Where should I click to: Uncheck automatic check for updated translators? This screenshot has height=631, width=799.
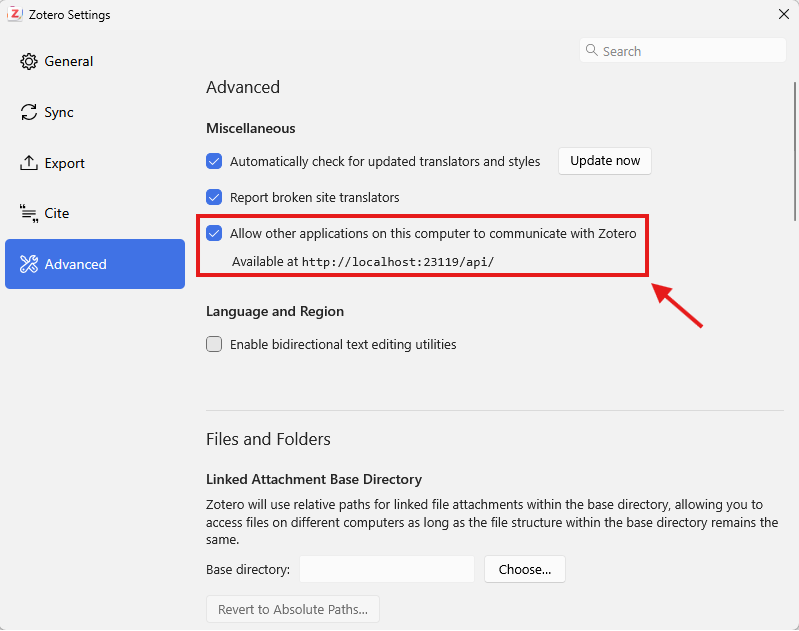pos(214,161)
